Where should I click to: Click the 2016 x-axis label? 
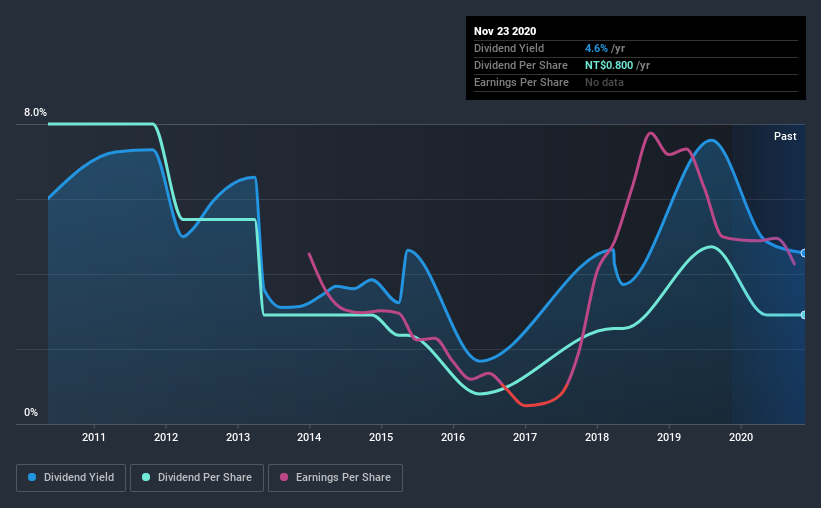tap(453, 437)
